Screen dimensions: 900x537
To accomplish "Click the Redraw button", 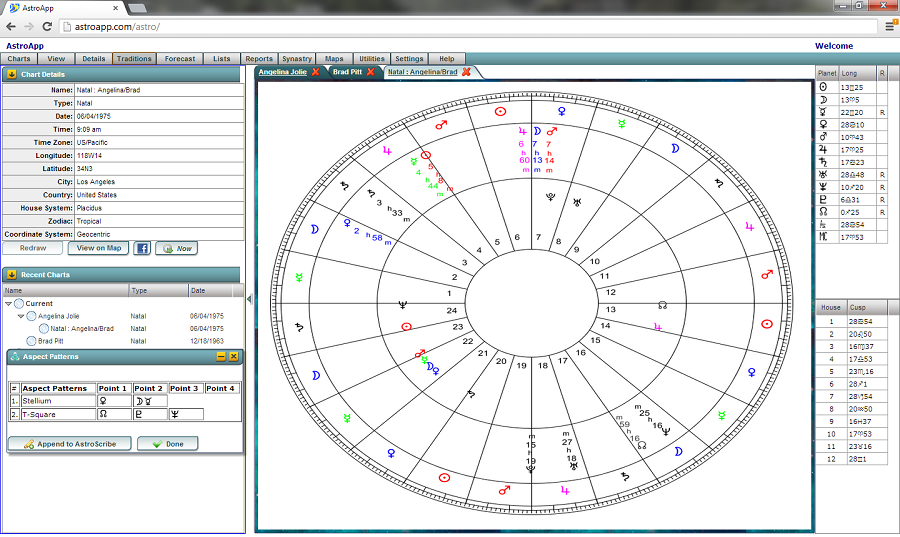I will [x=32, y=248].
